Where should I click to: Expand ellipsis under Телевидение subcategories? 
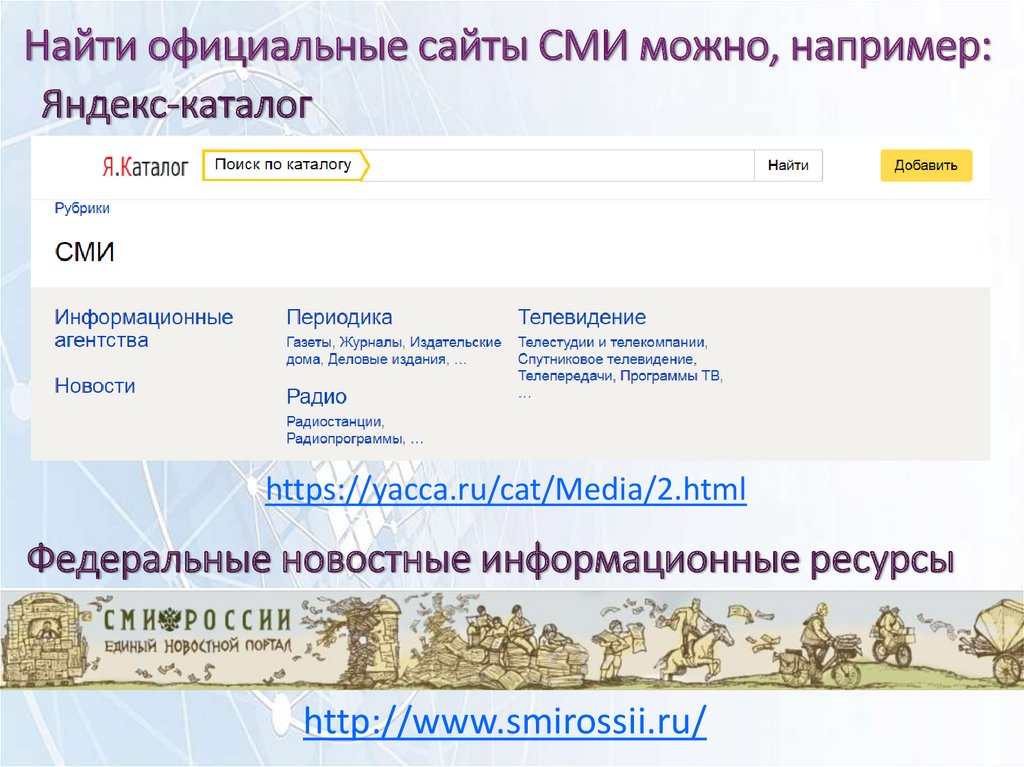524,393
